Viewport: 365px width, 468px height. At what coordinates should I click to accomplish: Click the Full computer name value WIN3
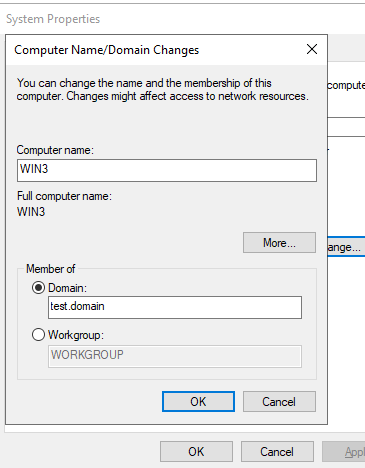(x=31, y=212)
